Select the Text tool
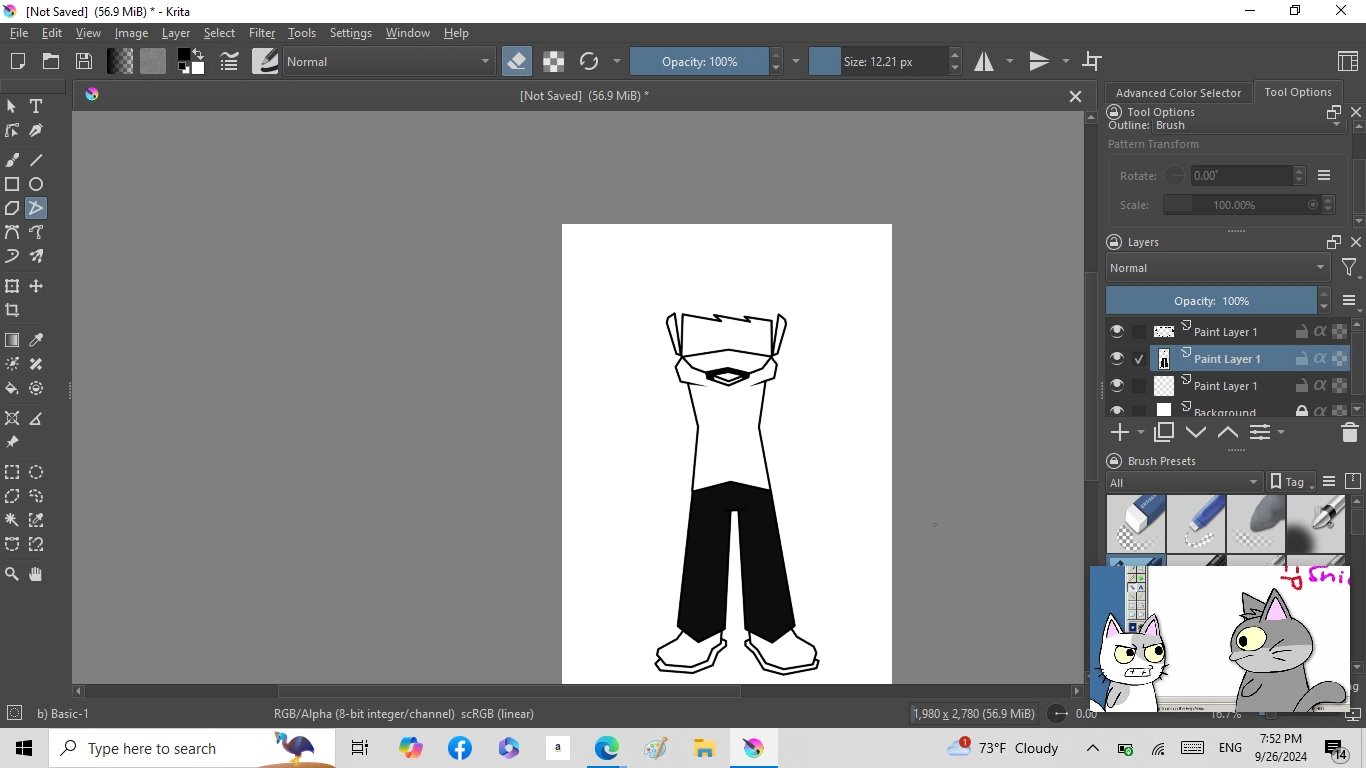 (x=36, y=106)
